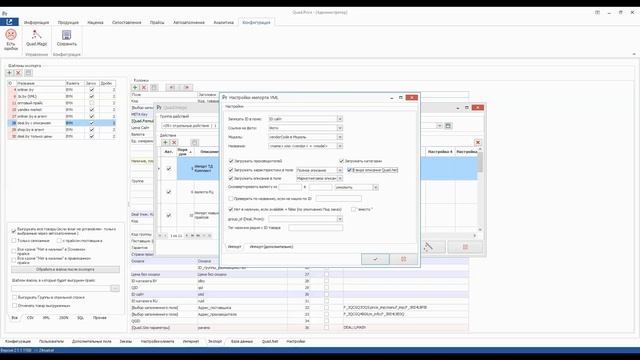The image size is (640, 360).
Task: Browse for template file with ellipsis button
Action: 115,289
